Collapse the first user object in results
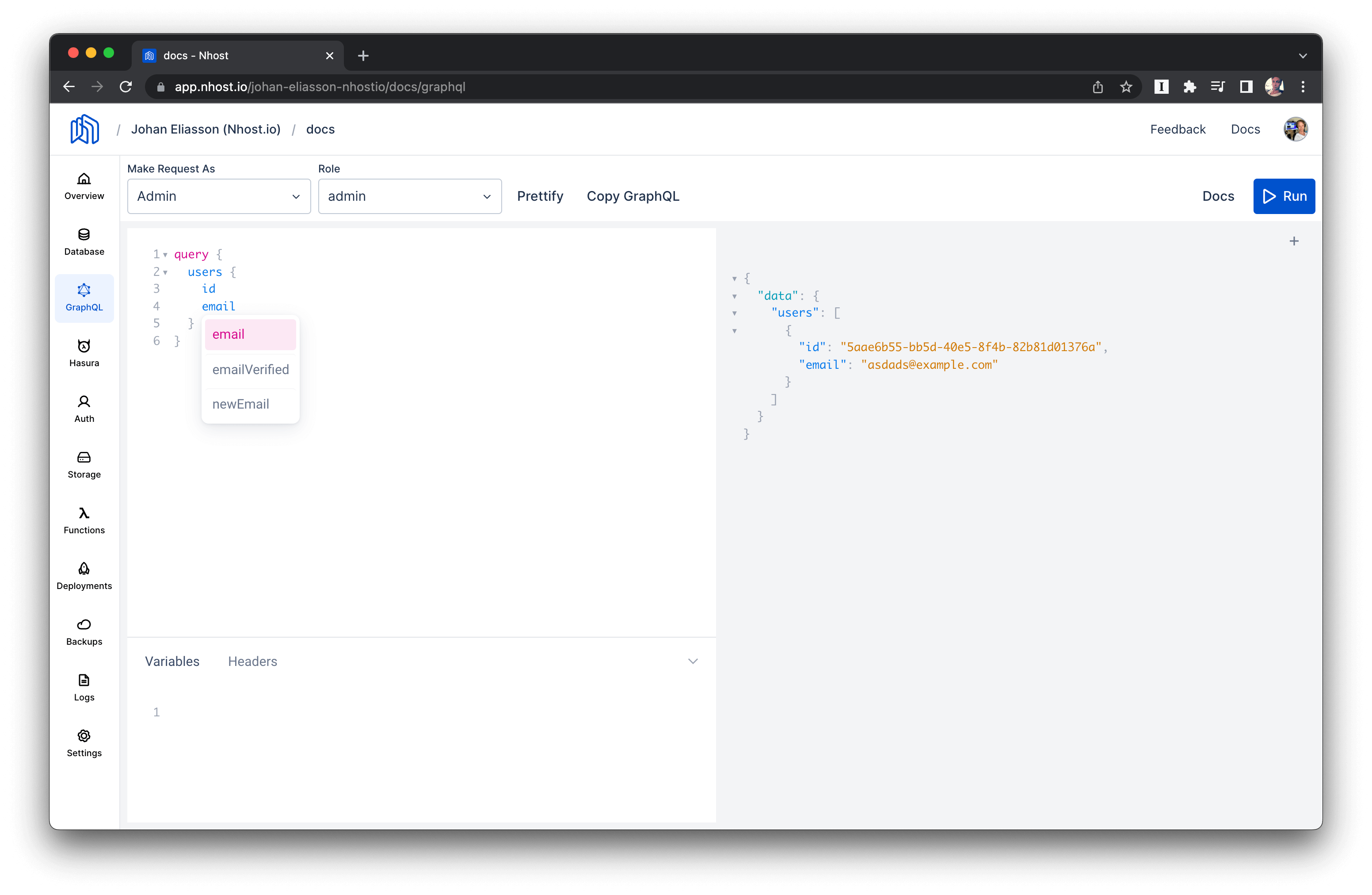1372x895 pixels. coord(735,330)
